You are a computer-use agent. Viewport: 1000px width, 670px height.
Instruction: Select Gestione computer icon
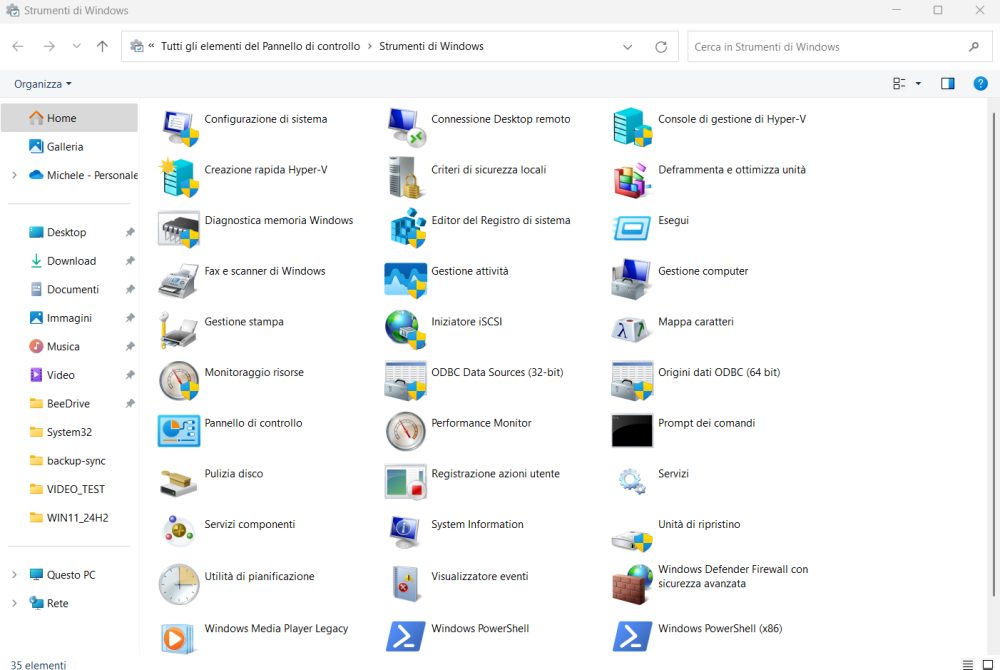click(x=633, y=279)
